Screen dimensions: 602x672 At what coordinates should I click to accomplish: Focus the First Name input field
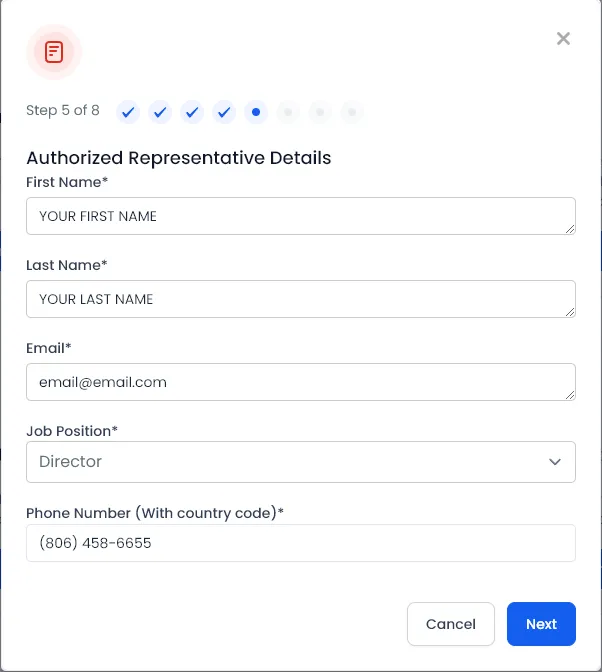coord(301,216)
